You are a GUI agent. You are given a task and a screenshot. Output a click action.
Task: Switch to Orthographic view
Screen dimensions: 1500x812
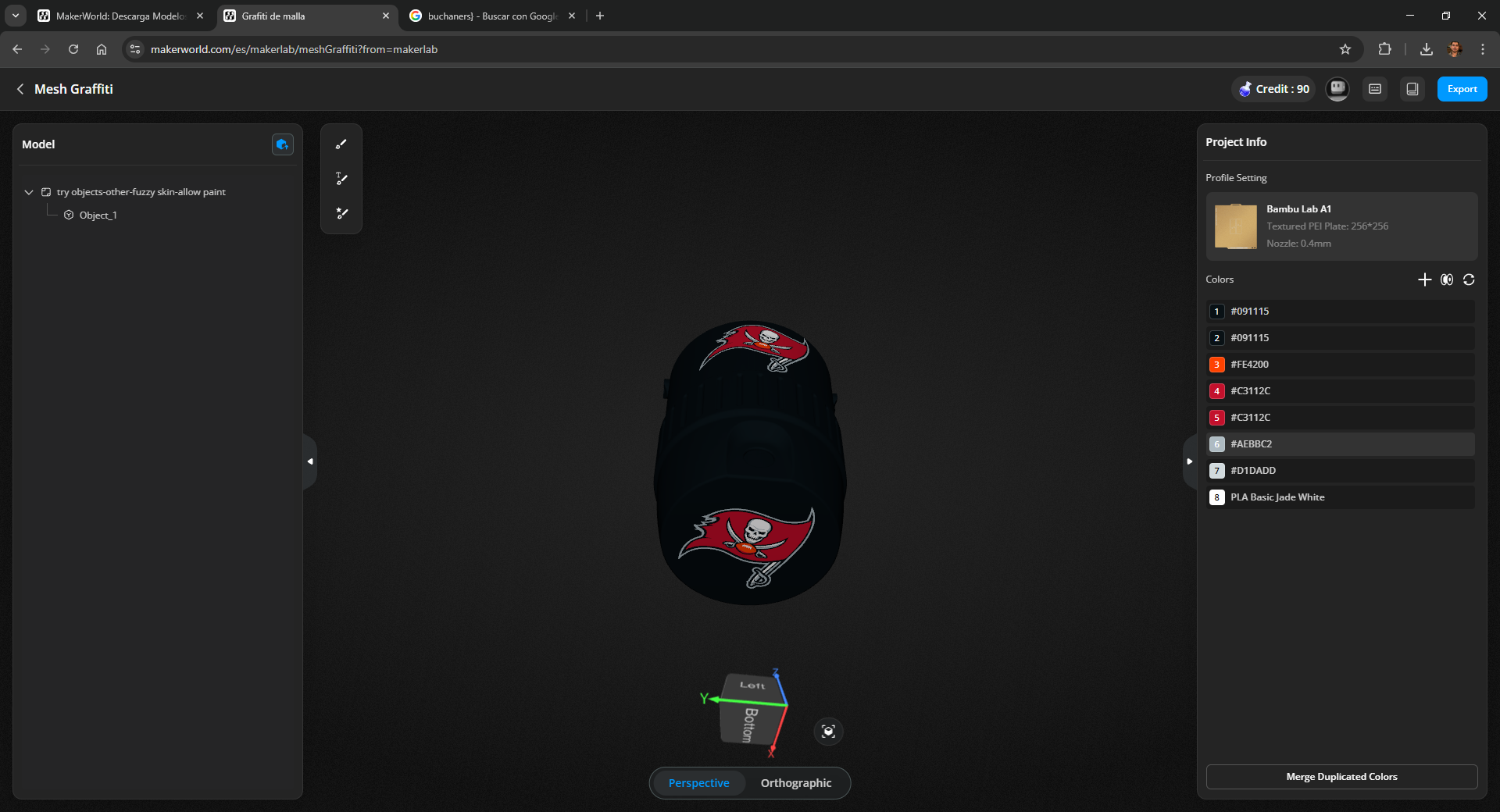[796, 783]
